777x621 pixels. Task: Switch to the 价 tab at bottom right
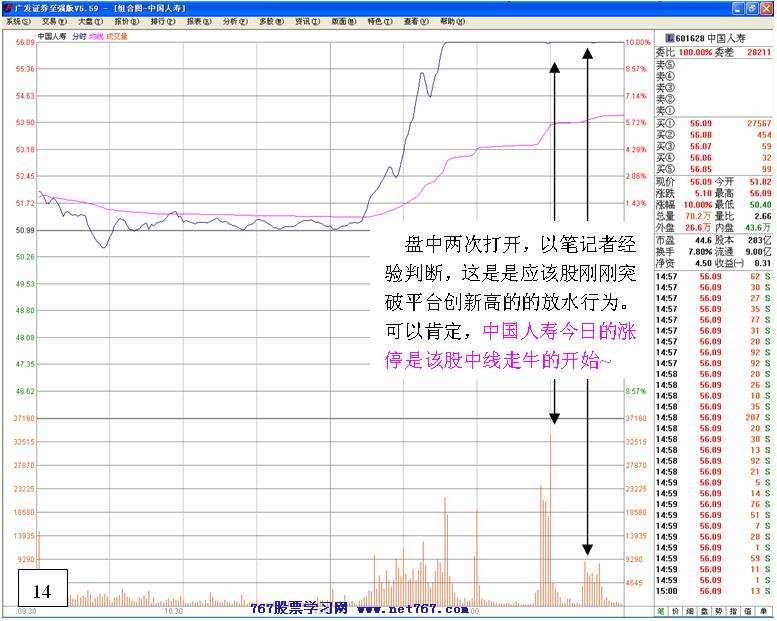[x=675, y=612]
